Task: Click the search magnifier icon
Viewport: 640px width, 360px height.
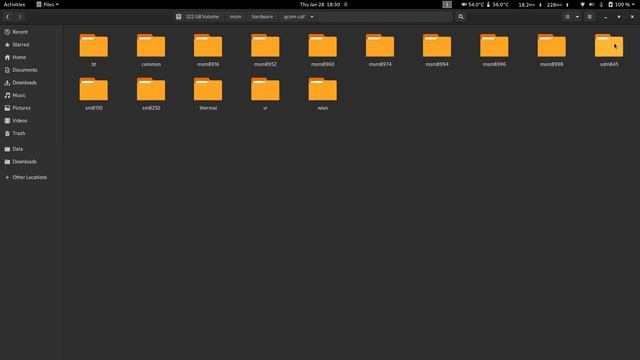Action: tap(461, 17)
